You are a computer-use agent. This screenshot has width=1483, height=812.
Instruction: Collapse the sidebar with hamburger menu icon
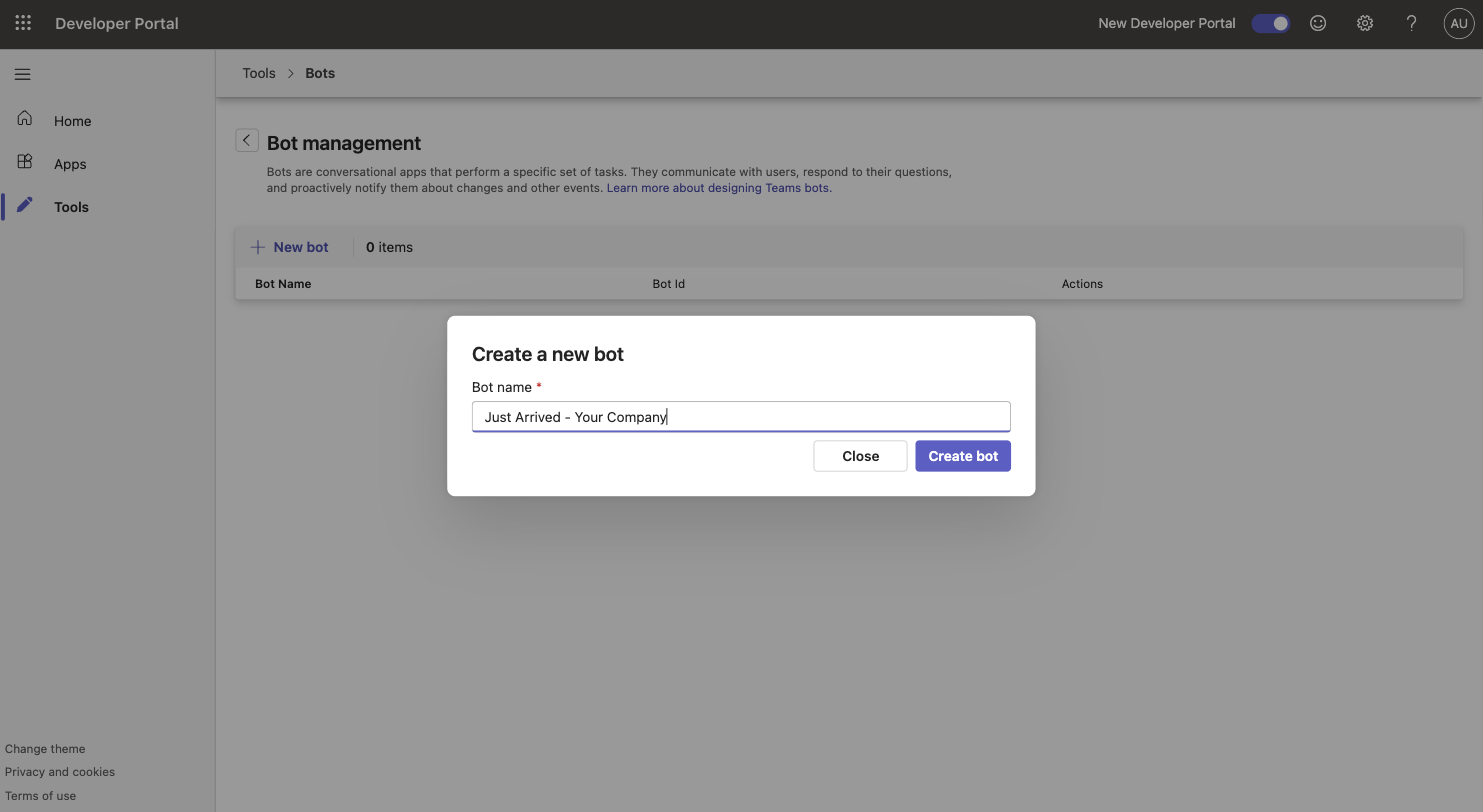click(22, 74)
